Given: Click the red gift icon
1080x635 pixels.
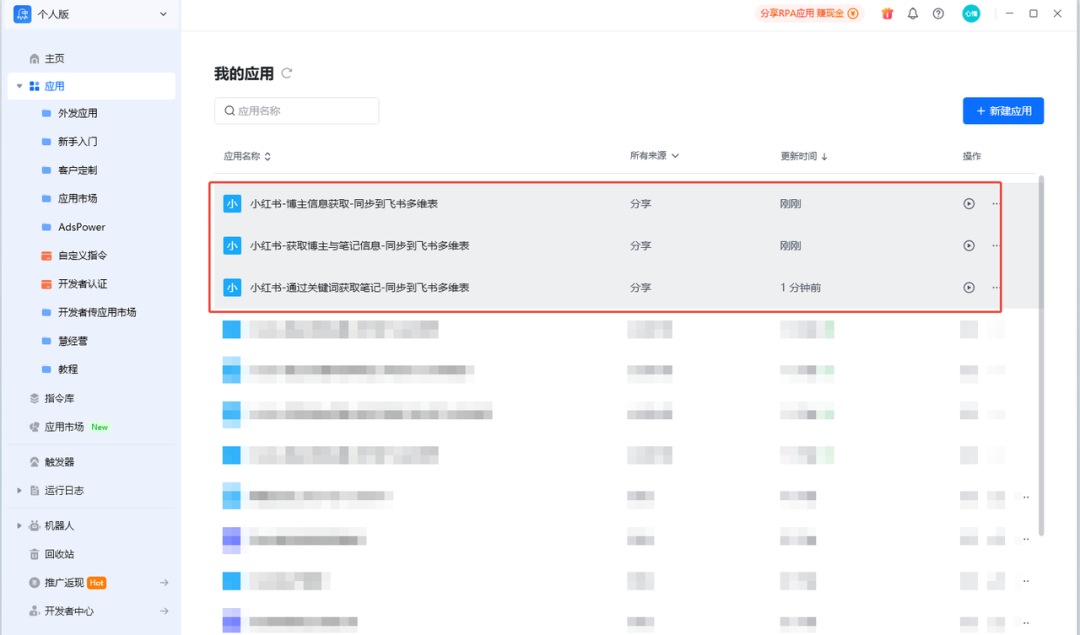Looking at the screenshot, I should pos(887,14).
